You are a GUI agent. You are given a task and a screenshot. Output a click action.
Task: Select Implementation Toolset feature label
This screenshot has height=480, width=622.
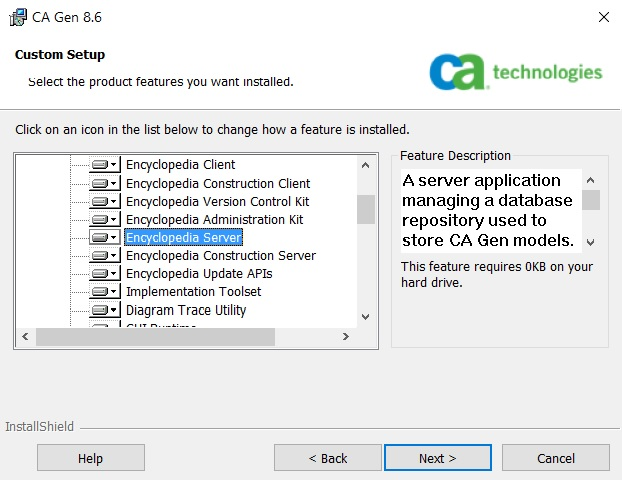point(193,291)
